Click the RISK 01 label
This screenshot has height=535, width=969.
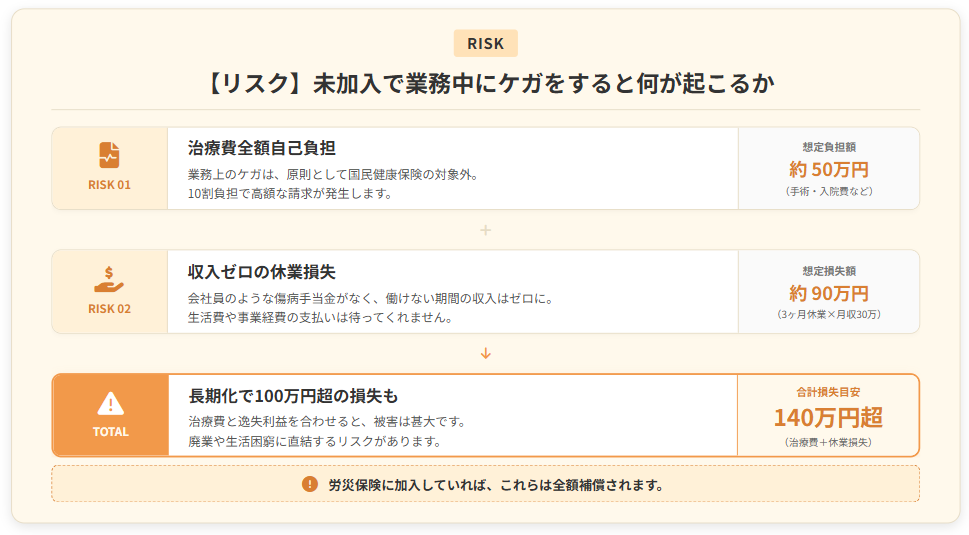tap(109, 185)
